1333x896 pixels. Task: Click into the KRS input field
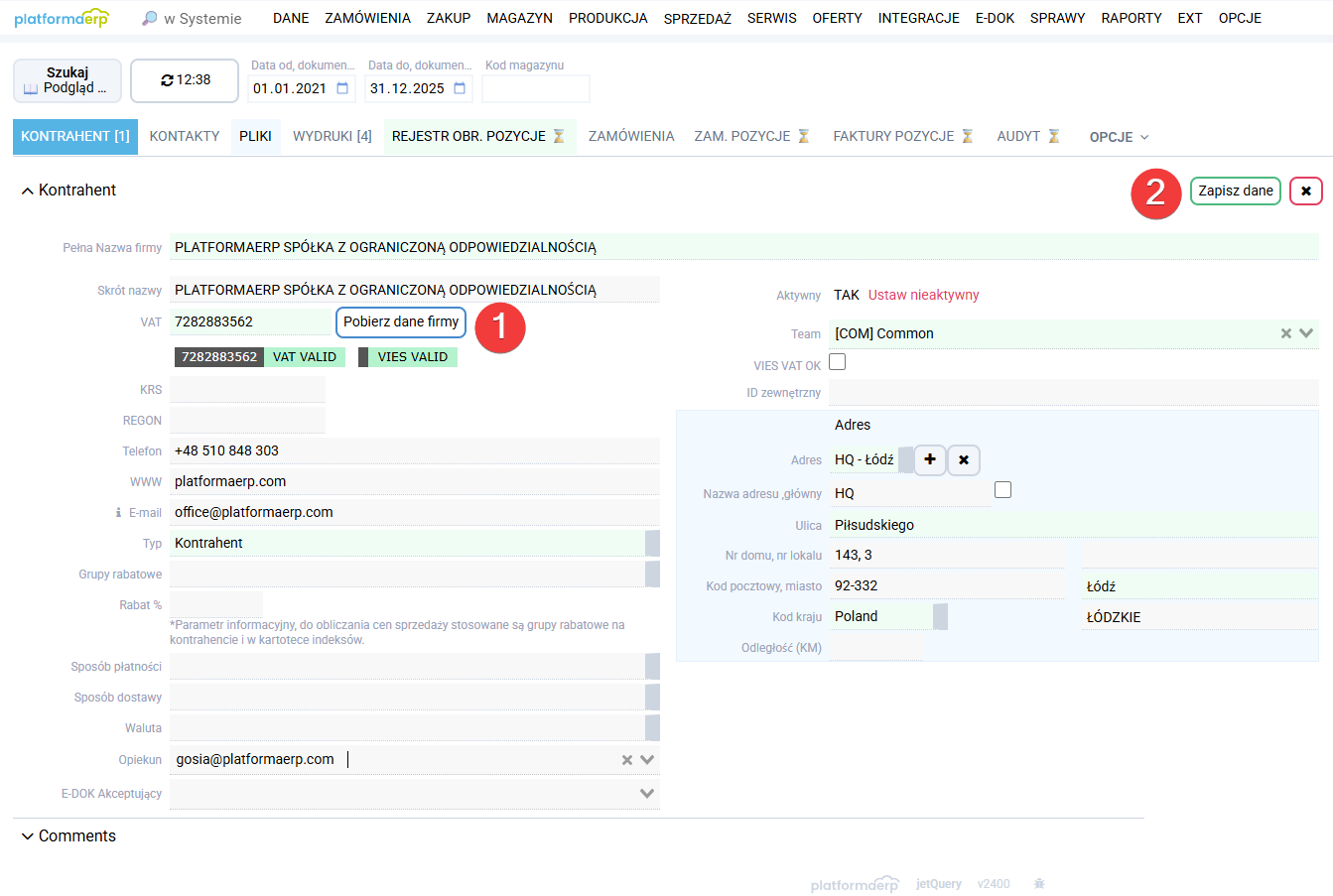click(x=247, y=390)
